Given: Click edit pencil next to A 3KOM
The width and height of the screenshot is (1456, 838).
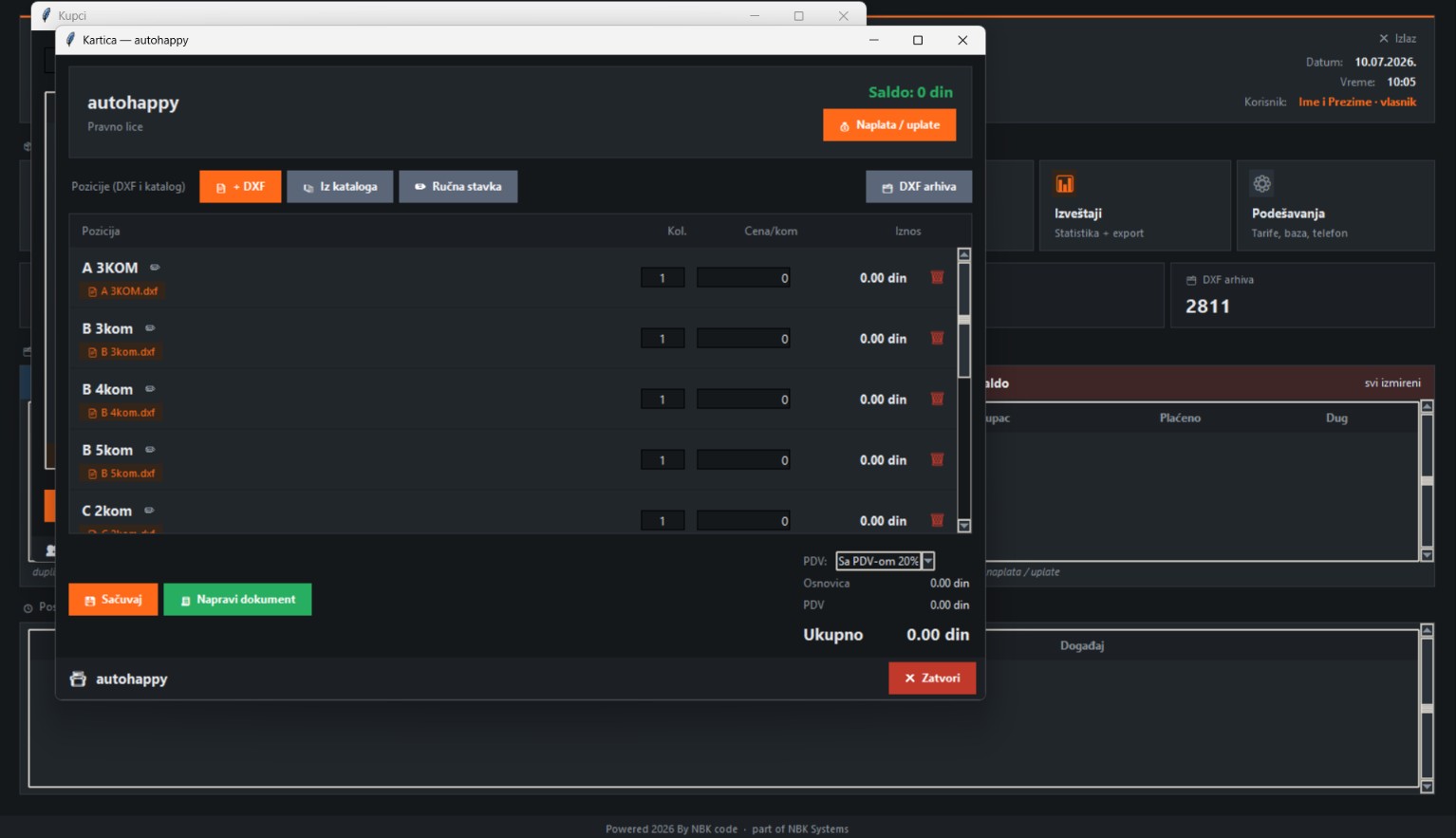Looking at the screenshot, I should click(155, 268).
